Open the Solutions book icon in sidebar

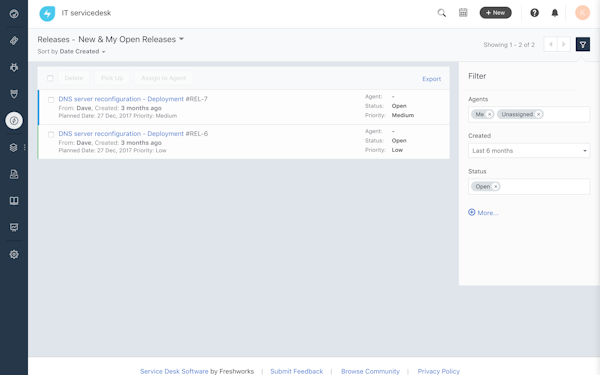14,201
